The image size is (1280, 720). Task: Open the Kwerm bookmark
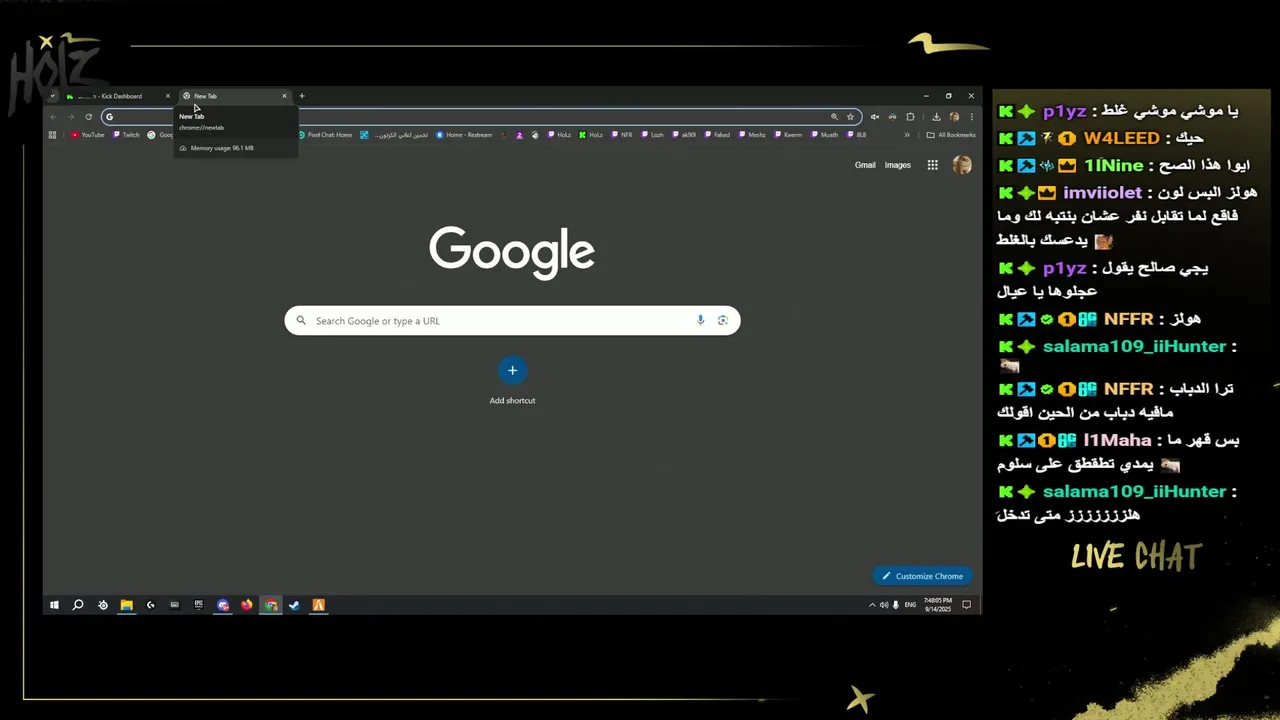click(788, 135)
